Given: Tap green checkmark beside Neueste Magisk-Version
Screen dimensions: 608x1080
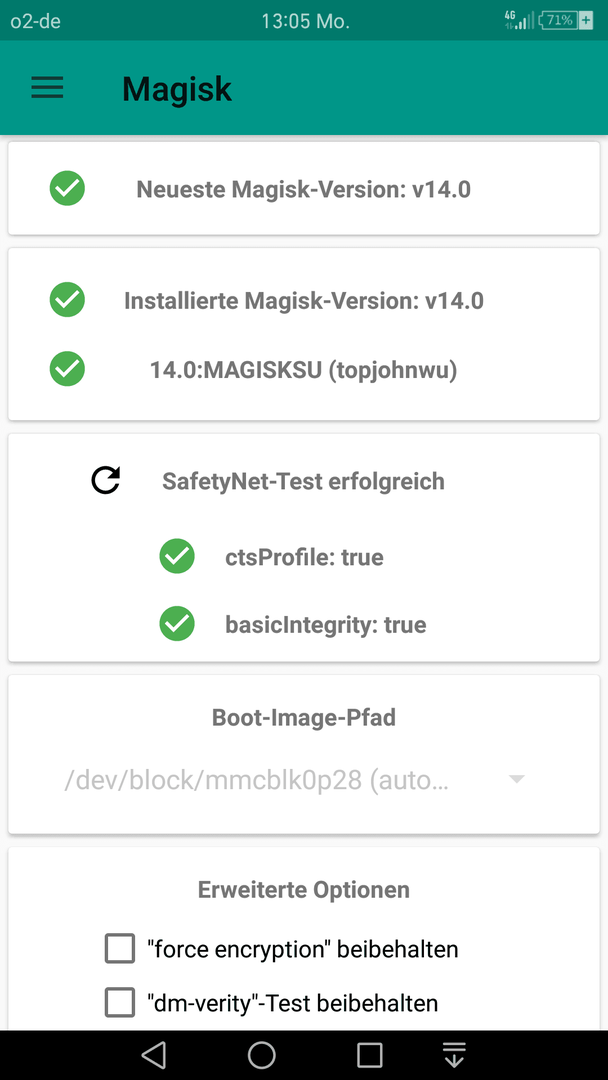Looking at the screenshot, I should point(67,188).
